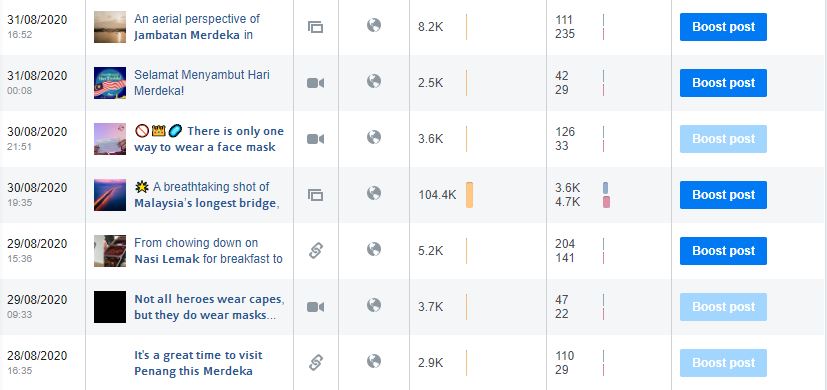The height and width of the screenshot is (390, 827).
Task: Click globe icon on Nasi Lemak post row
Action: [373, 249]
